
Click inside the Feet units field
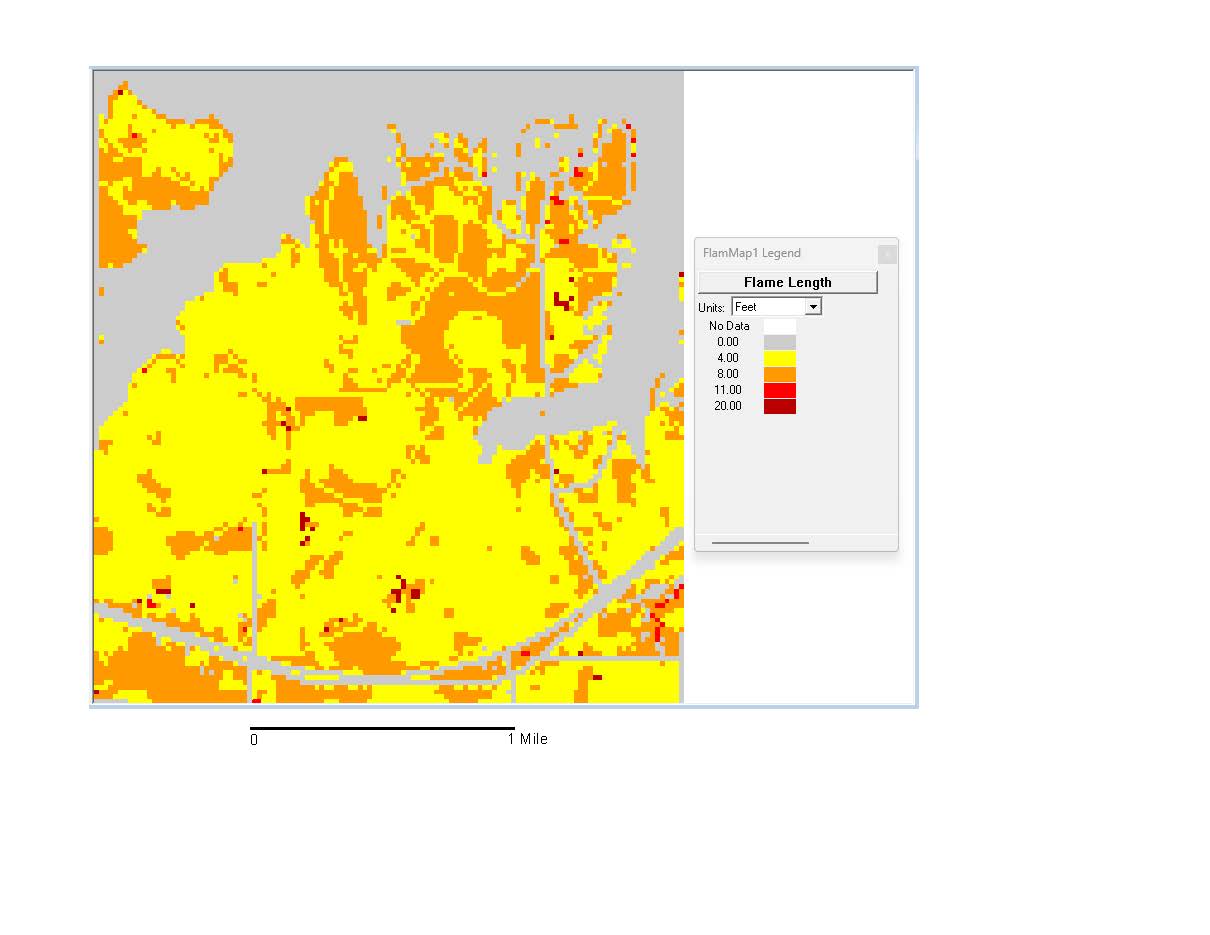765,306
